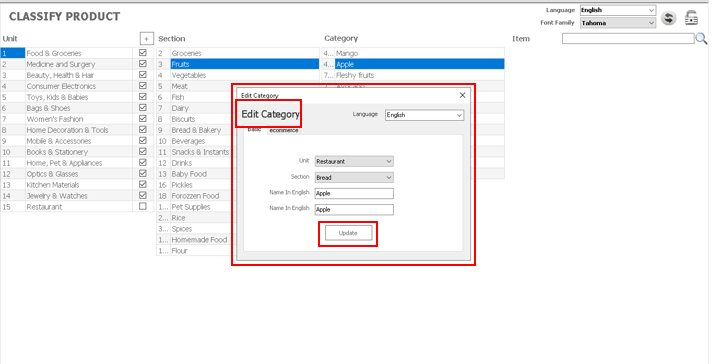Select the Baby Food section row
716x364 pixels.
click(x=195, y=174)
